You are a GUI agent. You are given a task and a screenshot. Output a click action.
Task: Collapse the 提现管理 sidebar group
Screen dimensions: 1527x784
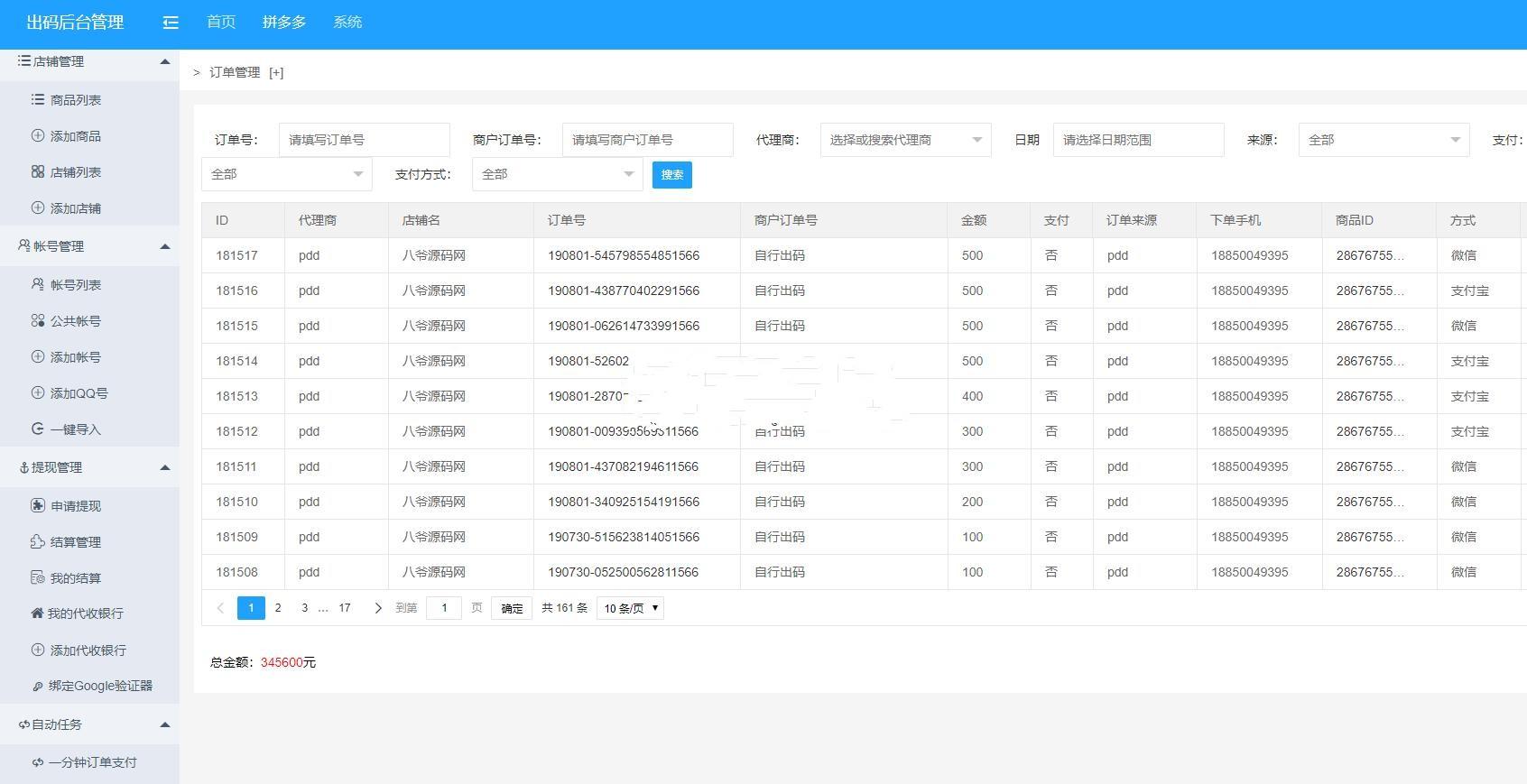click(x=164, y=467)
